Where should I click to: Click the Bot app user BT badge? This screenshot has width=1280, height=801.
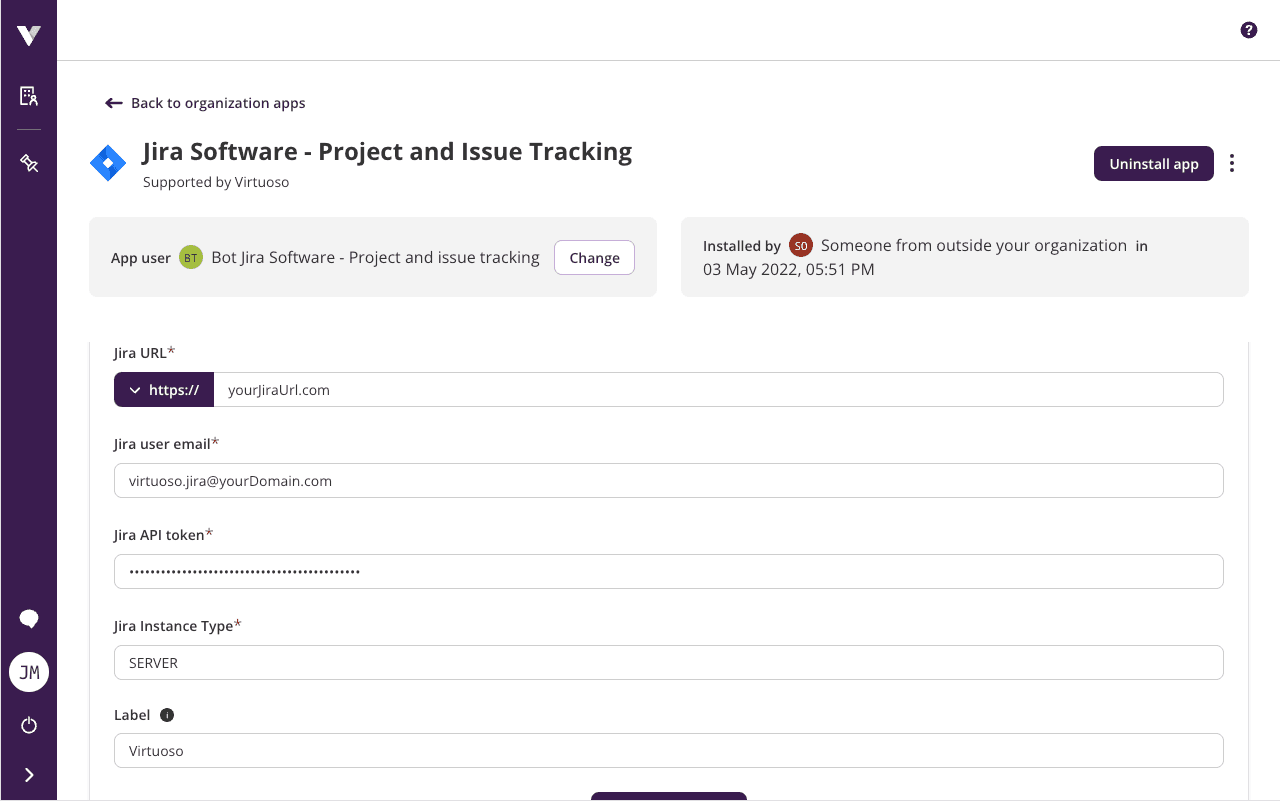[x=190, y=257]
